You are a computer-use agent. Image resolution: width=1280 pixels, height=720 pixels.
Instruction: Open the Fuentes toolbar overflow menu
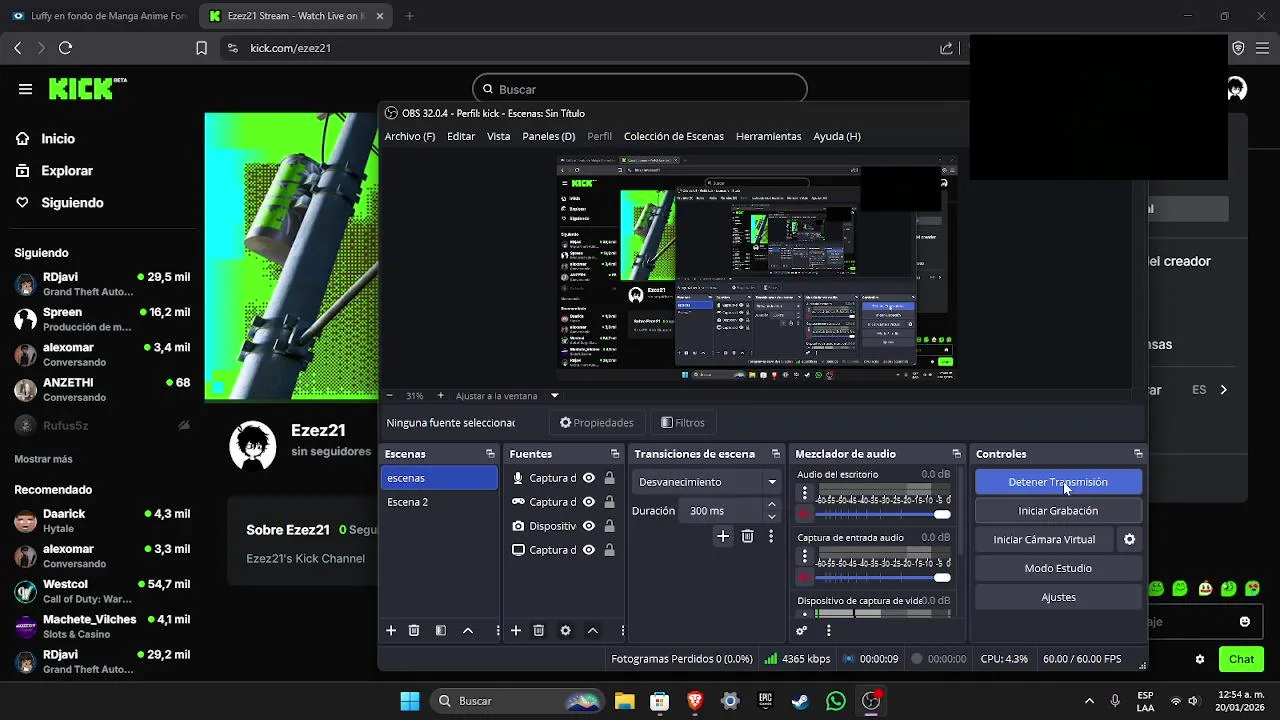coord(622,631)
